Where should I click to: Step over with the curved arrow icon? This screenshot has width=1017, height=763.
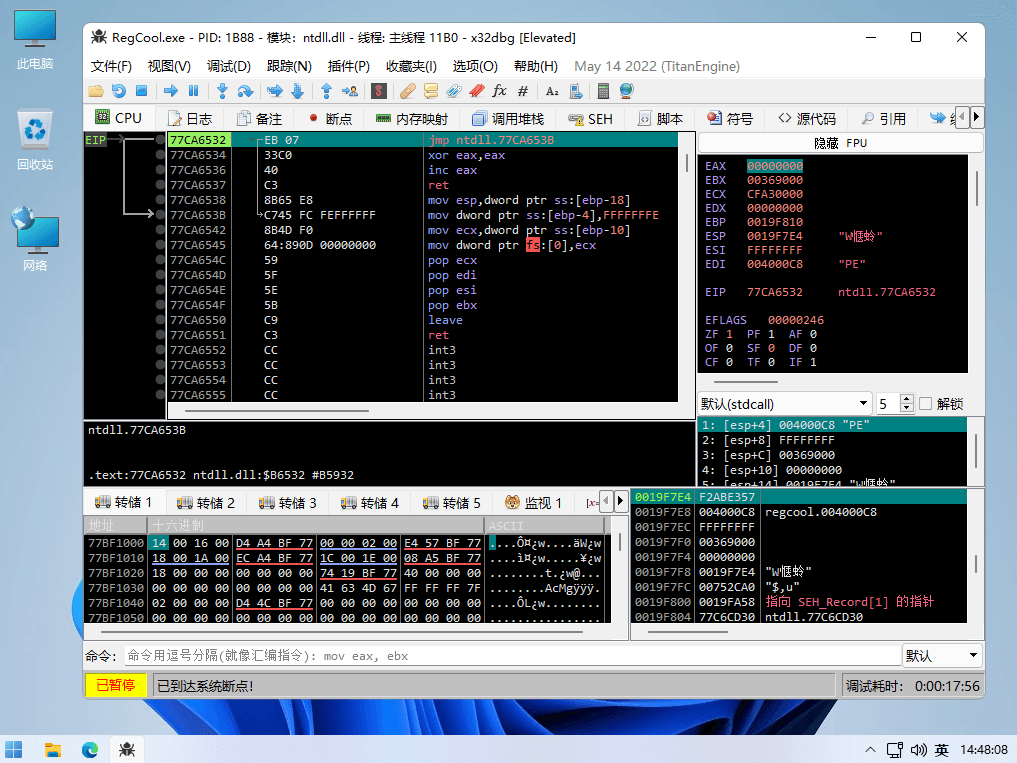[x=245, y=91]
